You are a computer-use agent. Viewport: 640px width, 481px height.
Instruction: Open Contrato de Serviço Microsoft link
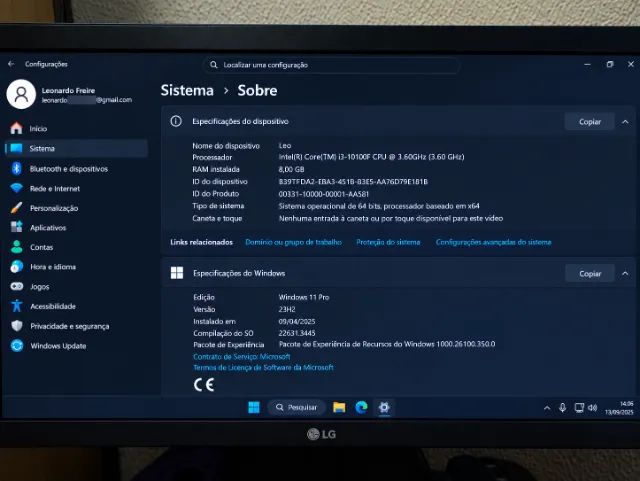(242, 356)
